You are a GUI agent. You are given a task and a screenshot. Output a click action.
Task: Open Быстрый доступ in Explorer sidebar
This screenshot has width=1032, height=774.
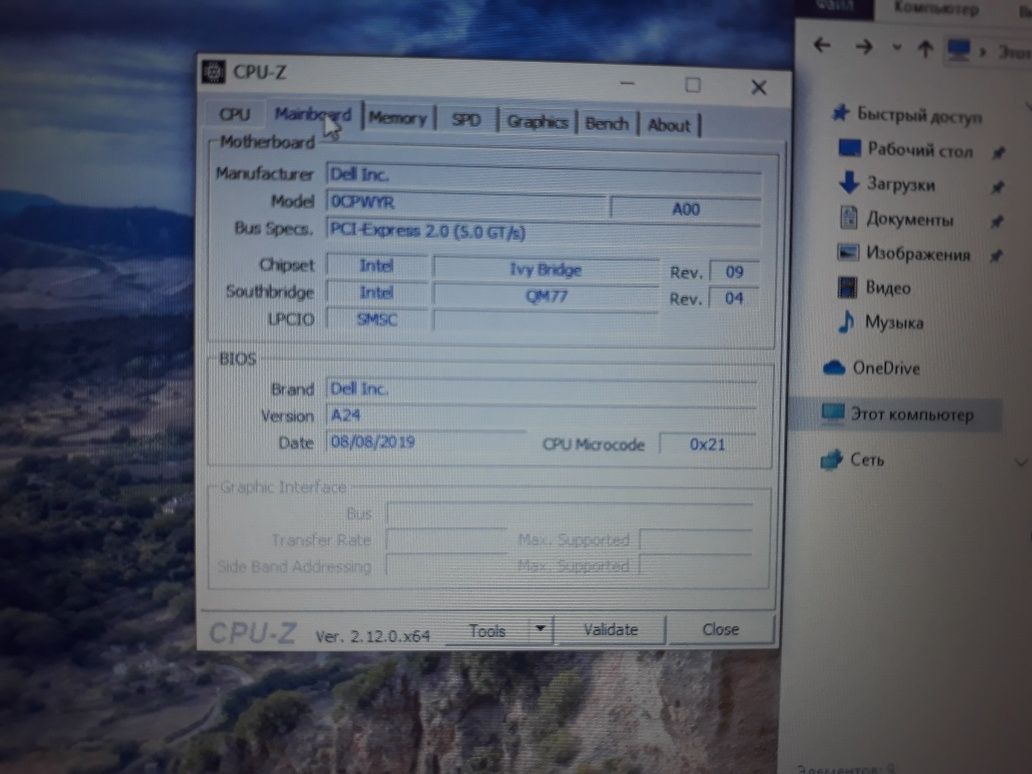coord(919,116)
